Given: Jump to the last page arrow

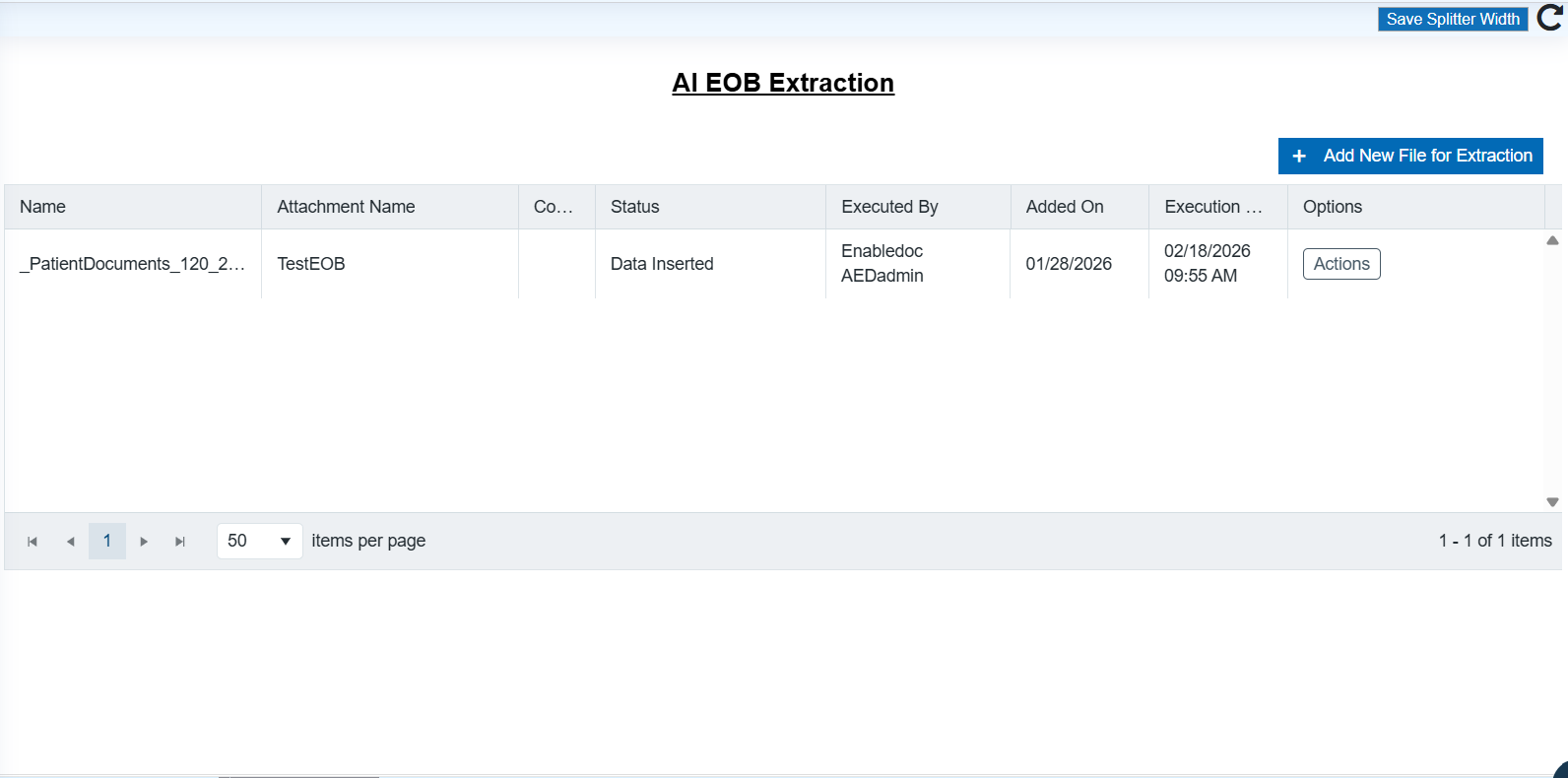Looking at the screenshot, I should 180,542.
